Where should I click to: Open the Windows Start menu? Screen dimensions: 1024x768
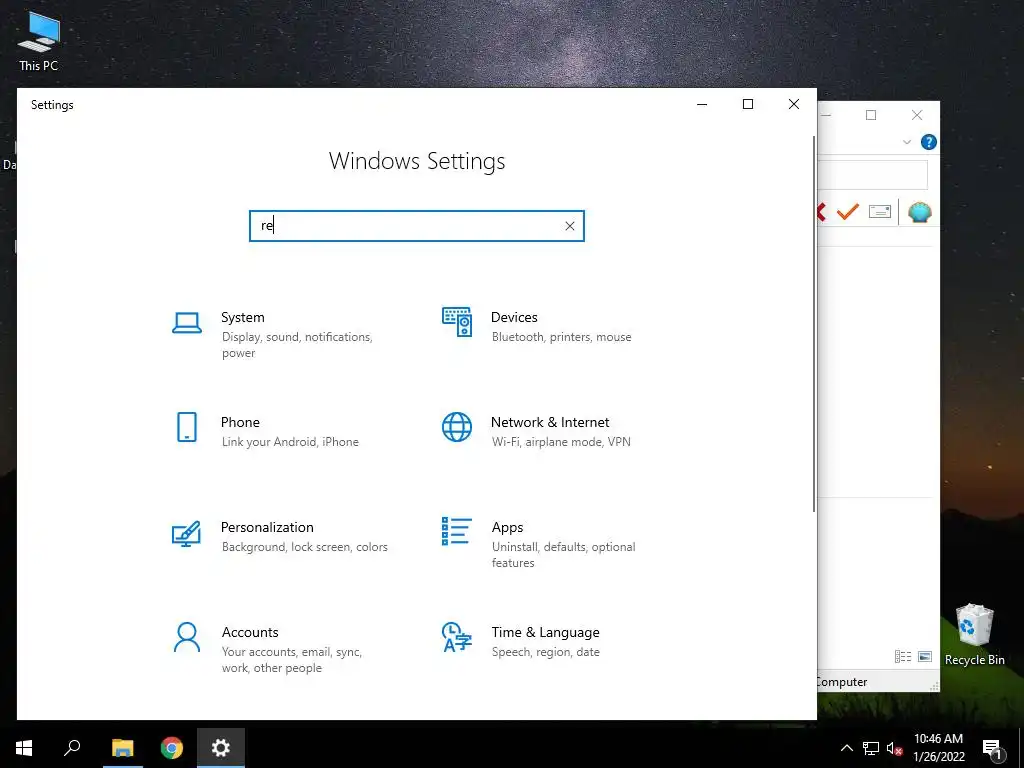pos(24,748)
